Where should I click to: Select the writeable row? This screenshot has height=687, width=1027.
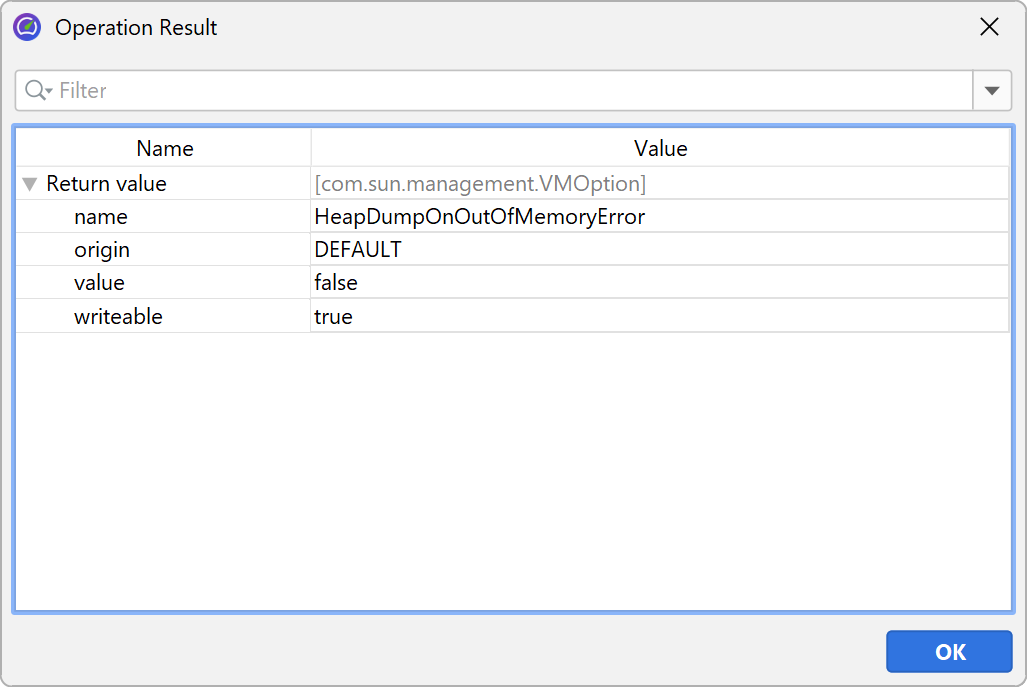[118, 317]
